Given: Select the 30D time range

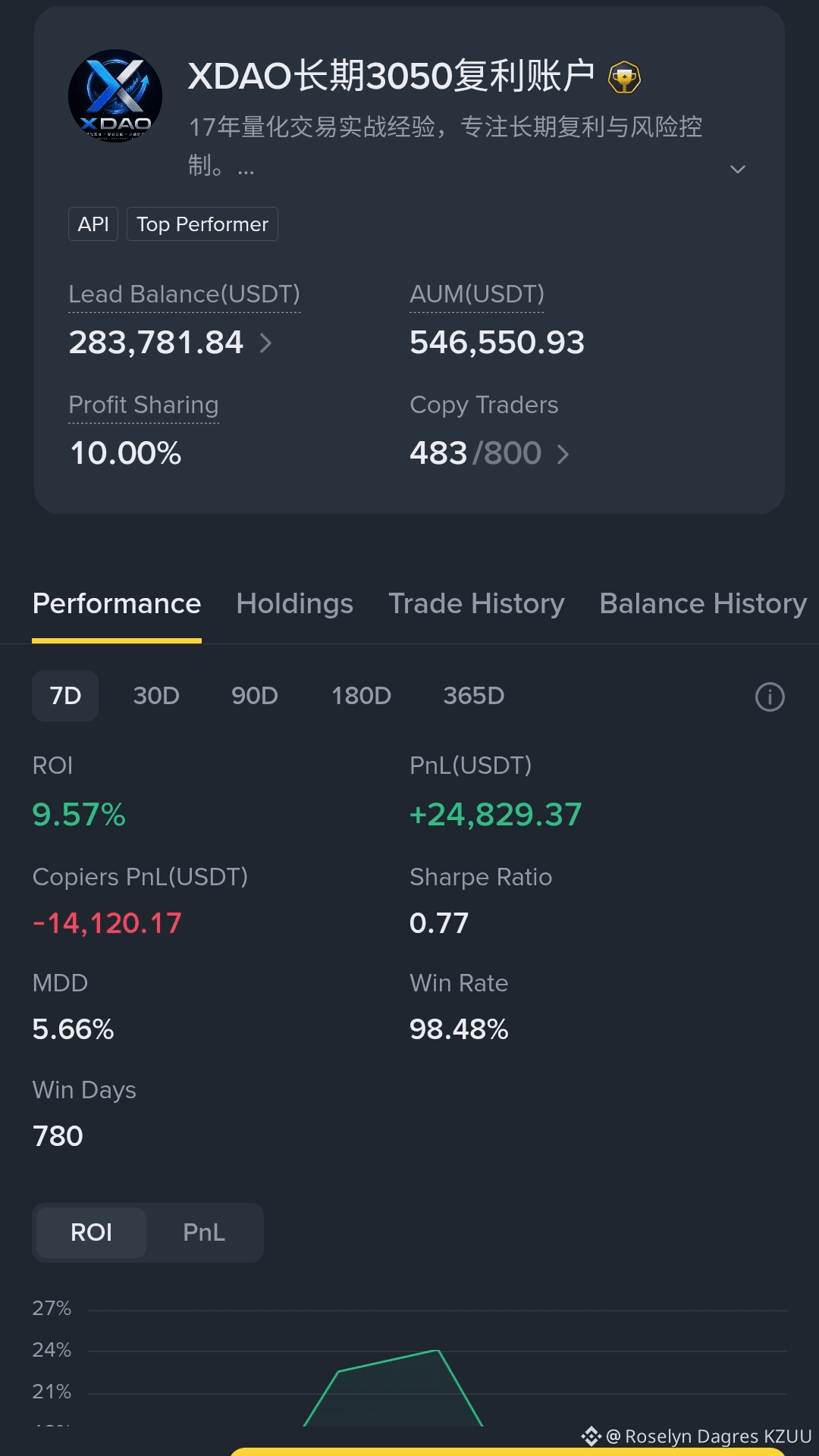Looking at the screenshot, I should pyautogui.click(x=156, y=696).
